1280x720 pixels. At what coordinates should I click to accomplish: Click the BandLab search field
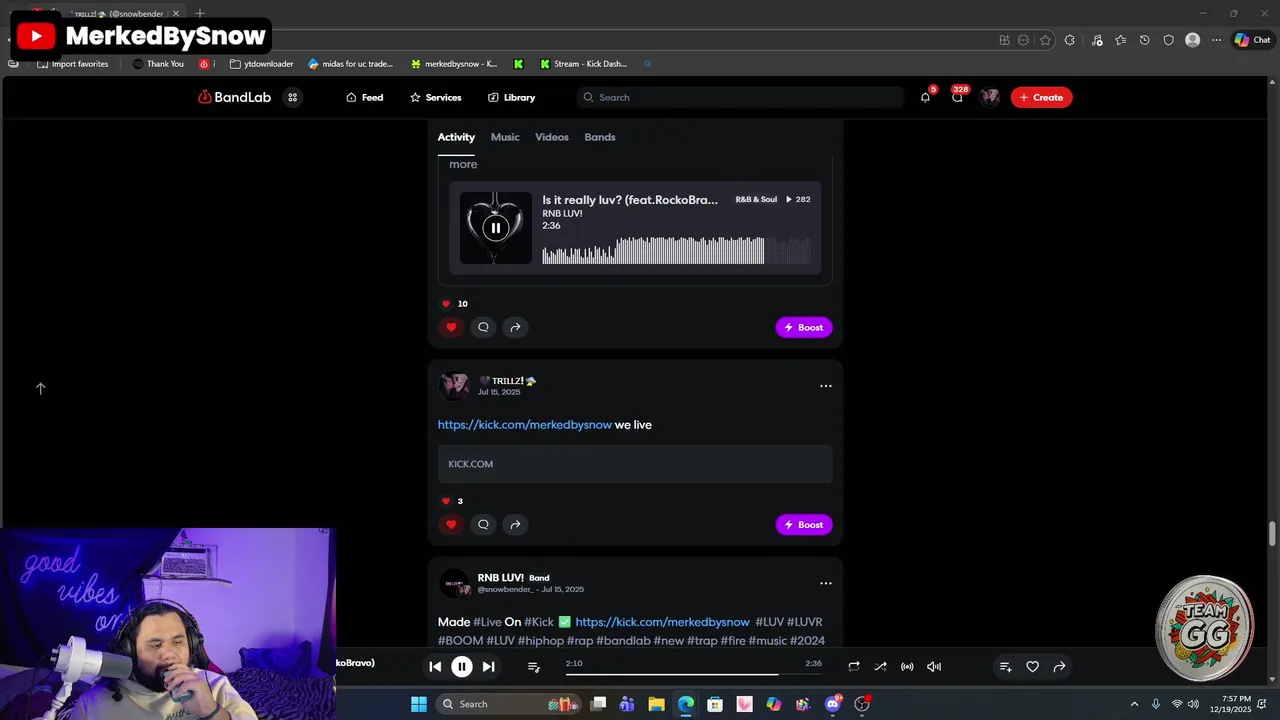[740, 97]
